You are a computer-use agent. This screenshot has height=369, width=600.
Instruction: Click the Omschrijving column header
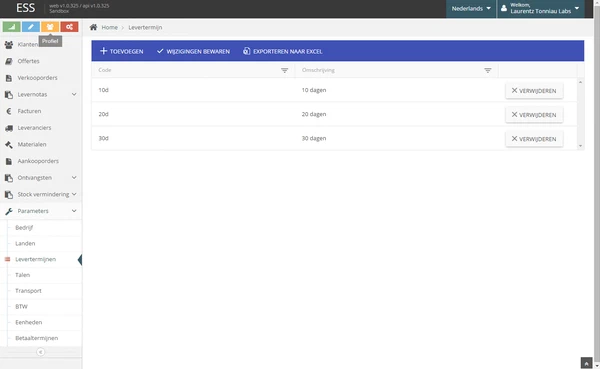(396, 70)
